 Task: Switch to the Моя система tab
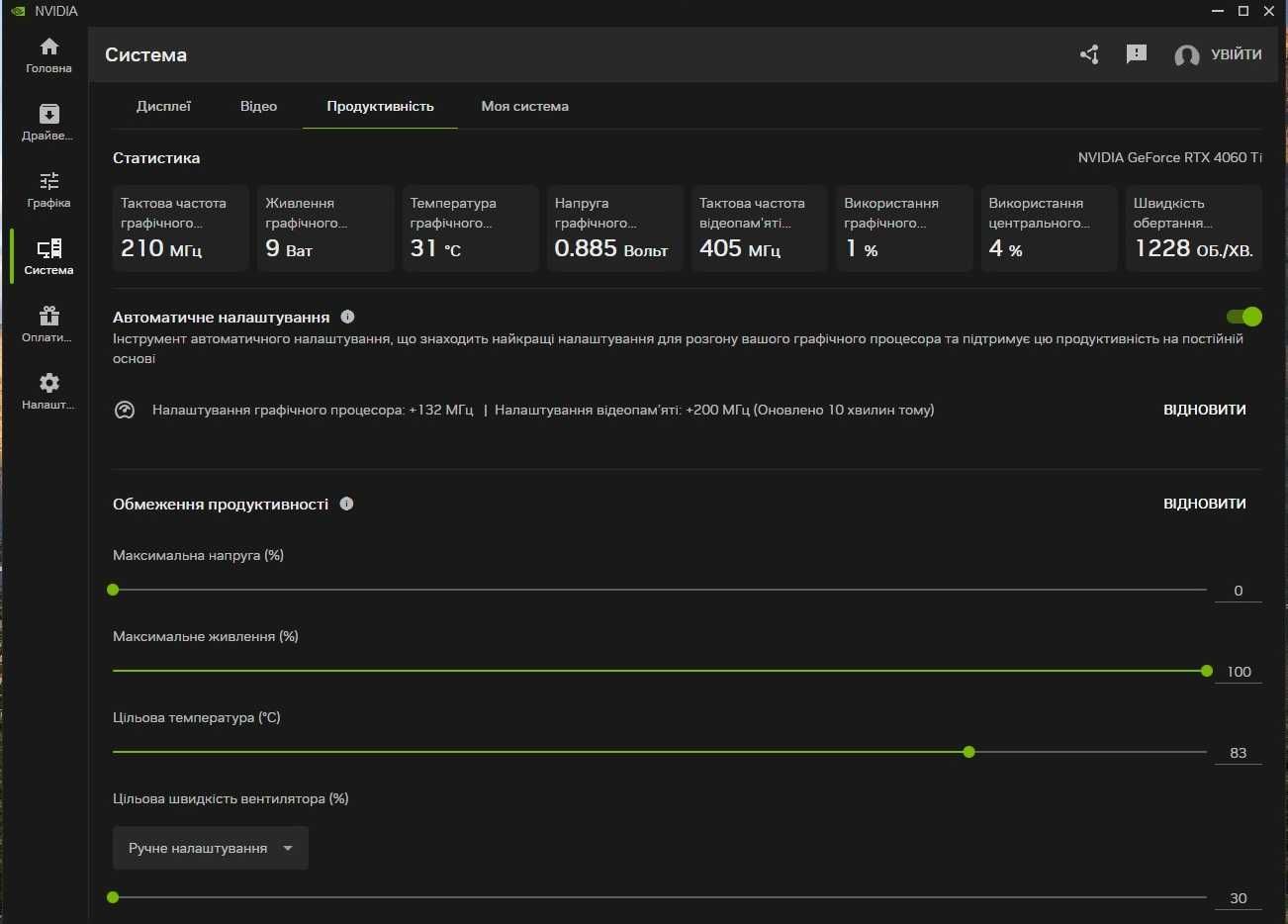[524, 106]
